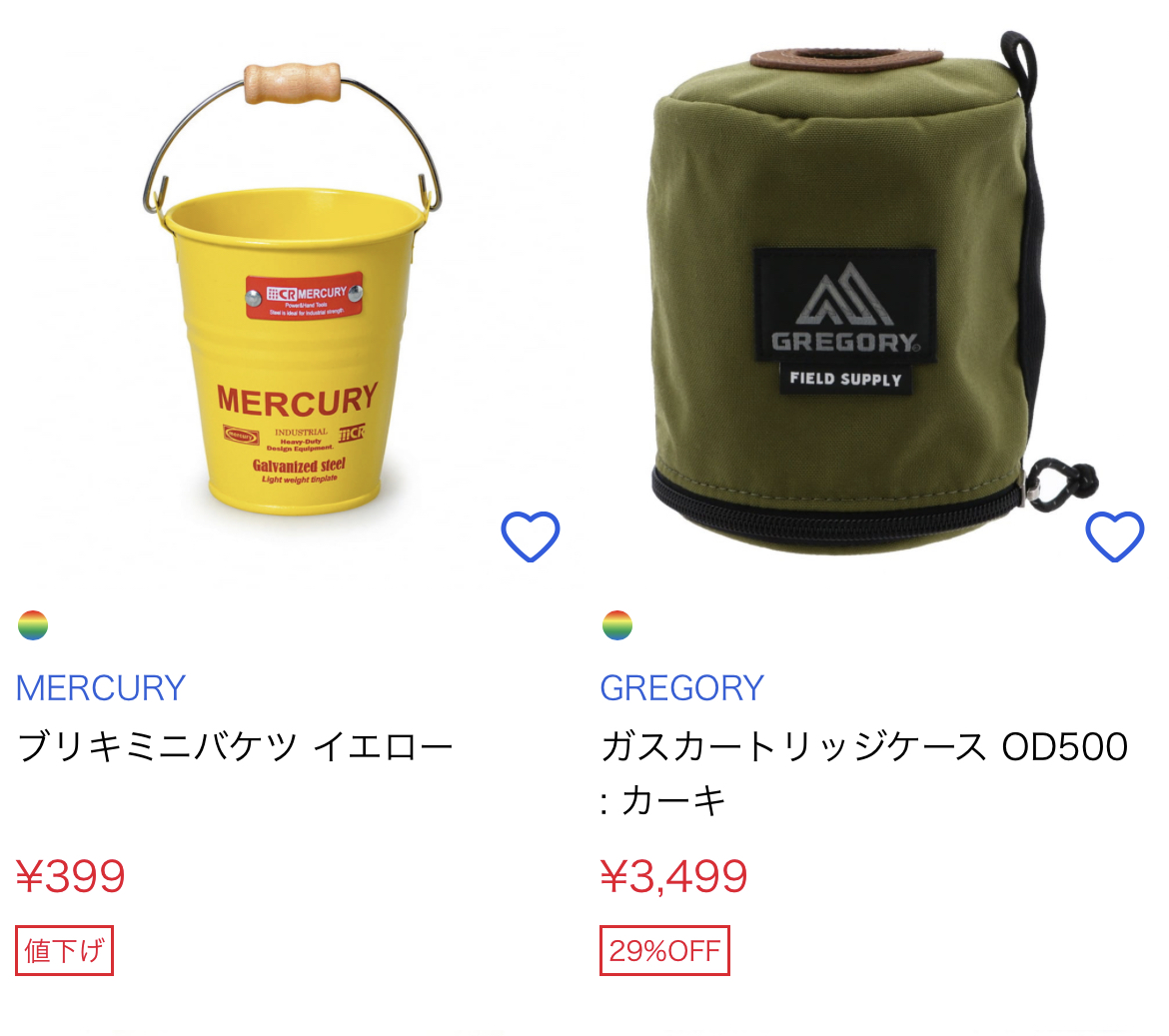Favorite the MERCURY tin bucket with heart icon
Image resolution: width=1169 pixels, height=1036 pixels.
[531, 536]
